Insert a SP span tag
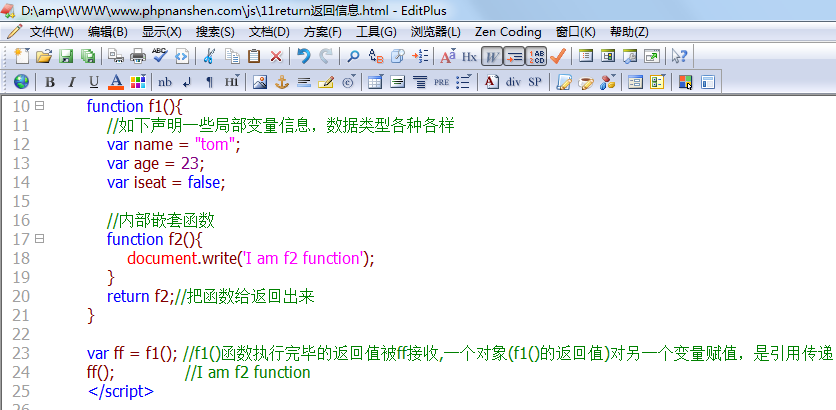 coord(535,82)
